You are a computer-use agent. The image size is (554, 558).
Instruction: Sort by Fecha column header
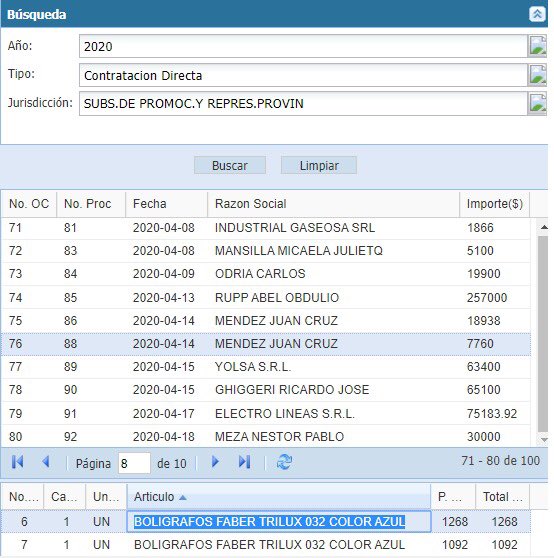pyautogui.click(x=167, y=204)
